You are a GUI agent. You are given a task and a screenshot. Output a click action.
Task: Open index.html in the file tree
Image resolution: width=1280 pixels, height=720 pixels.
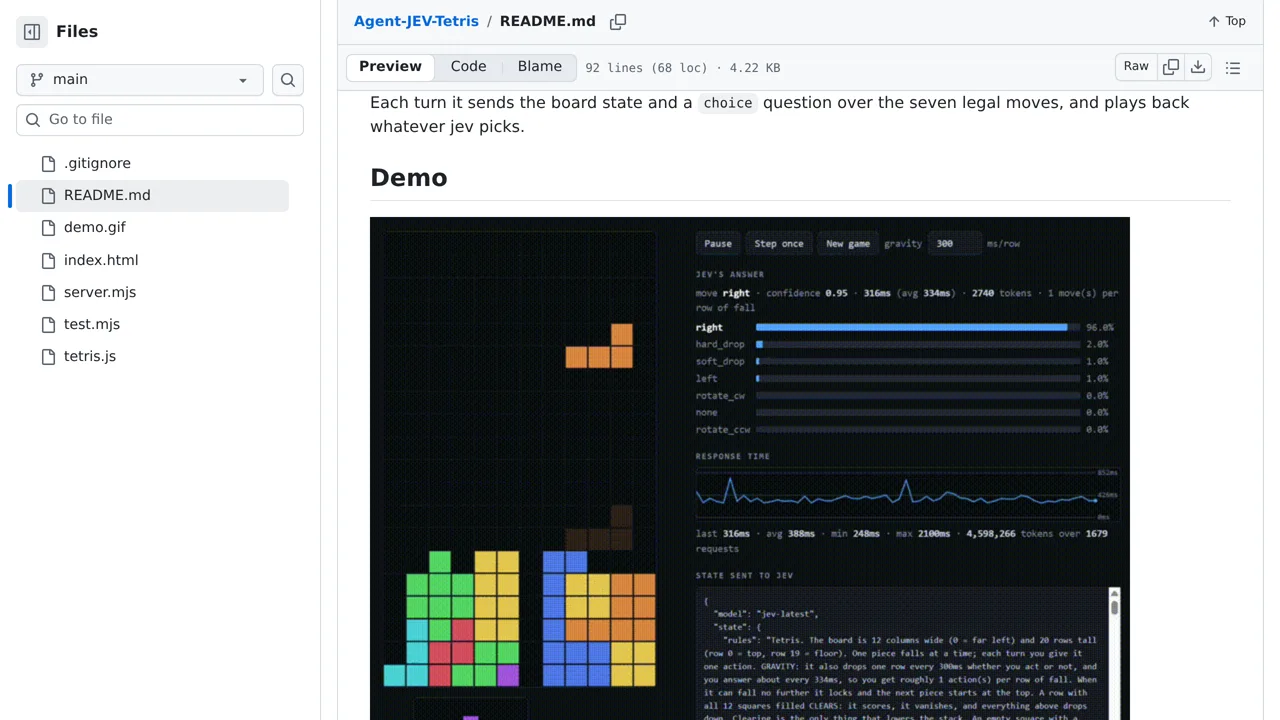click(x=101, y=260)
